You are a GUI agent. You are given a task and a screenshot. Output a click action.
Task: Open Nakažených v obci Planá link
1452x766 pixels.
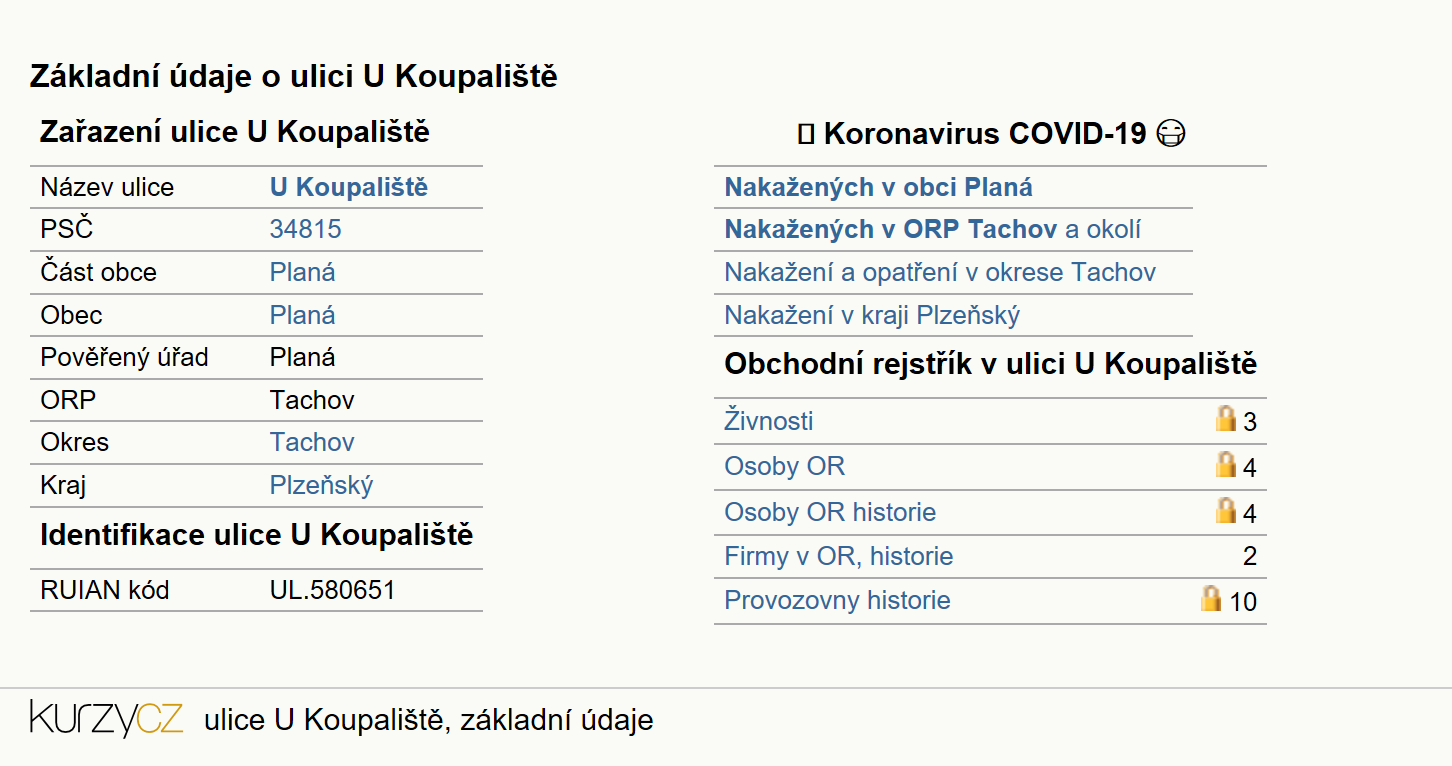coord(878,187)
